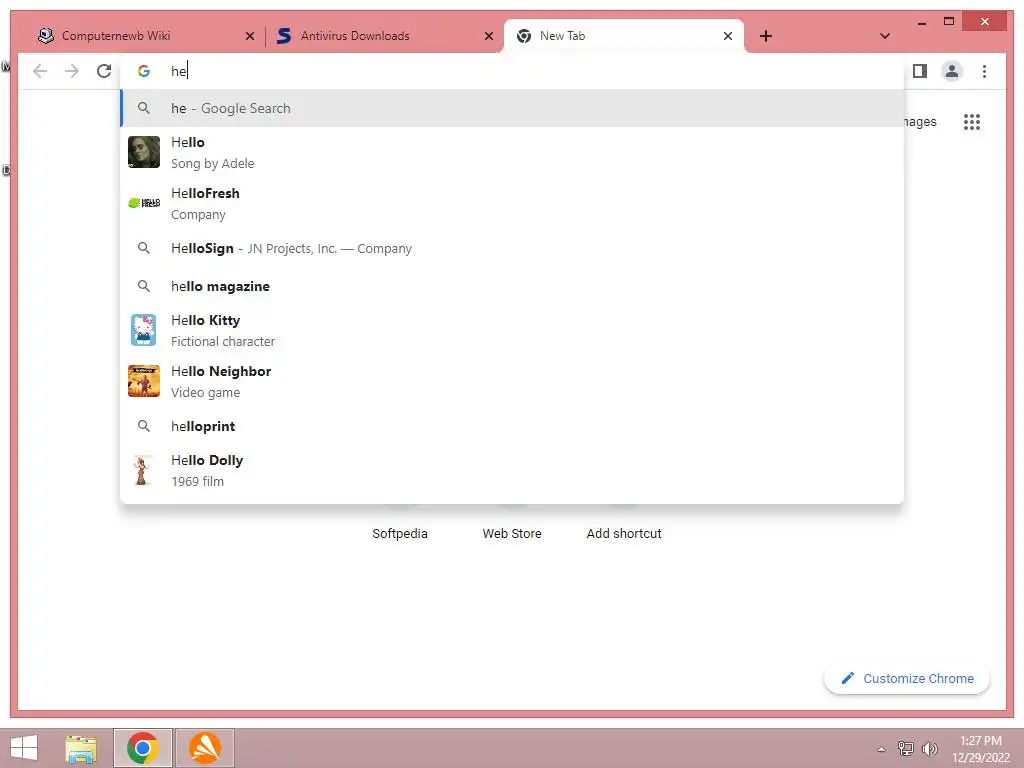Image resolution: width=1024 pixels, height=768 pixels.
Task: Go back using the back arrow
Action: 40,71
